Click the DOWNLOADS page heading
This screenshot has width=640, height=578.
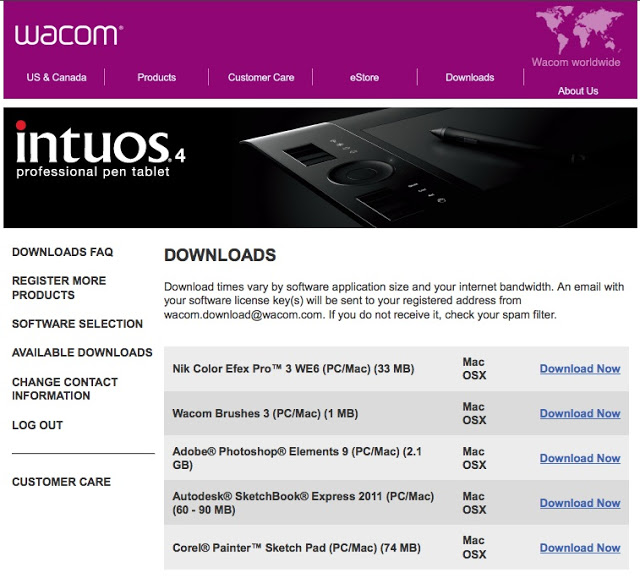pyautogui.click(x=220, y=256)
